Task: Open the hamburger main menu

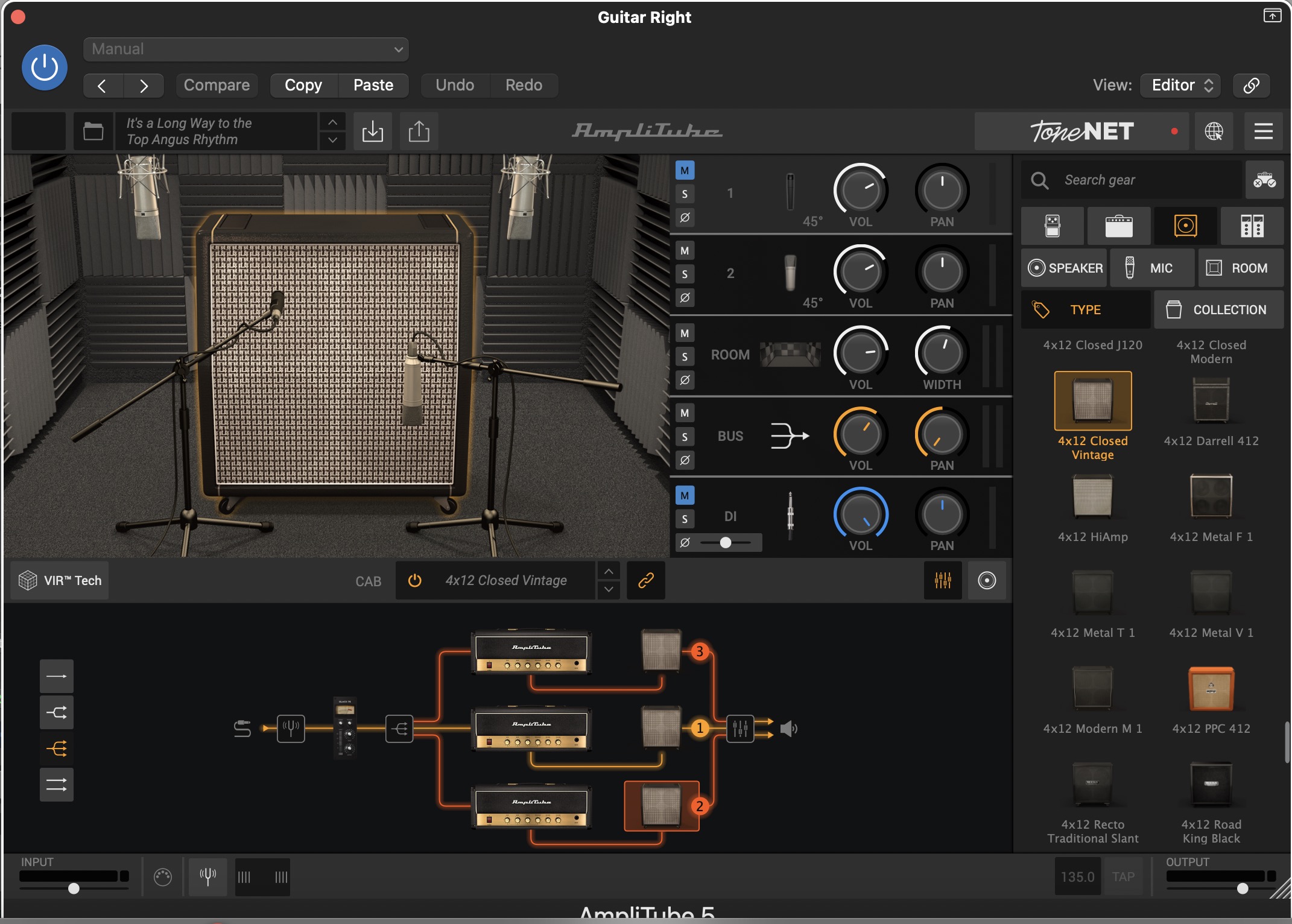Action: point(1263,131)
